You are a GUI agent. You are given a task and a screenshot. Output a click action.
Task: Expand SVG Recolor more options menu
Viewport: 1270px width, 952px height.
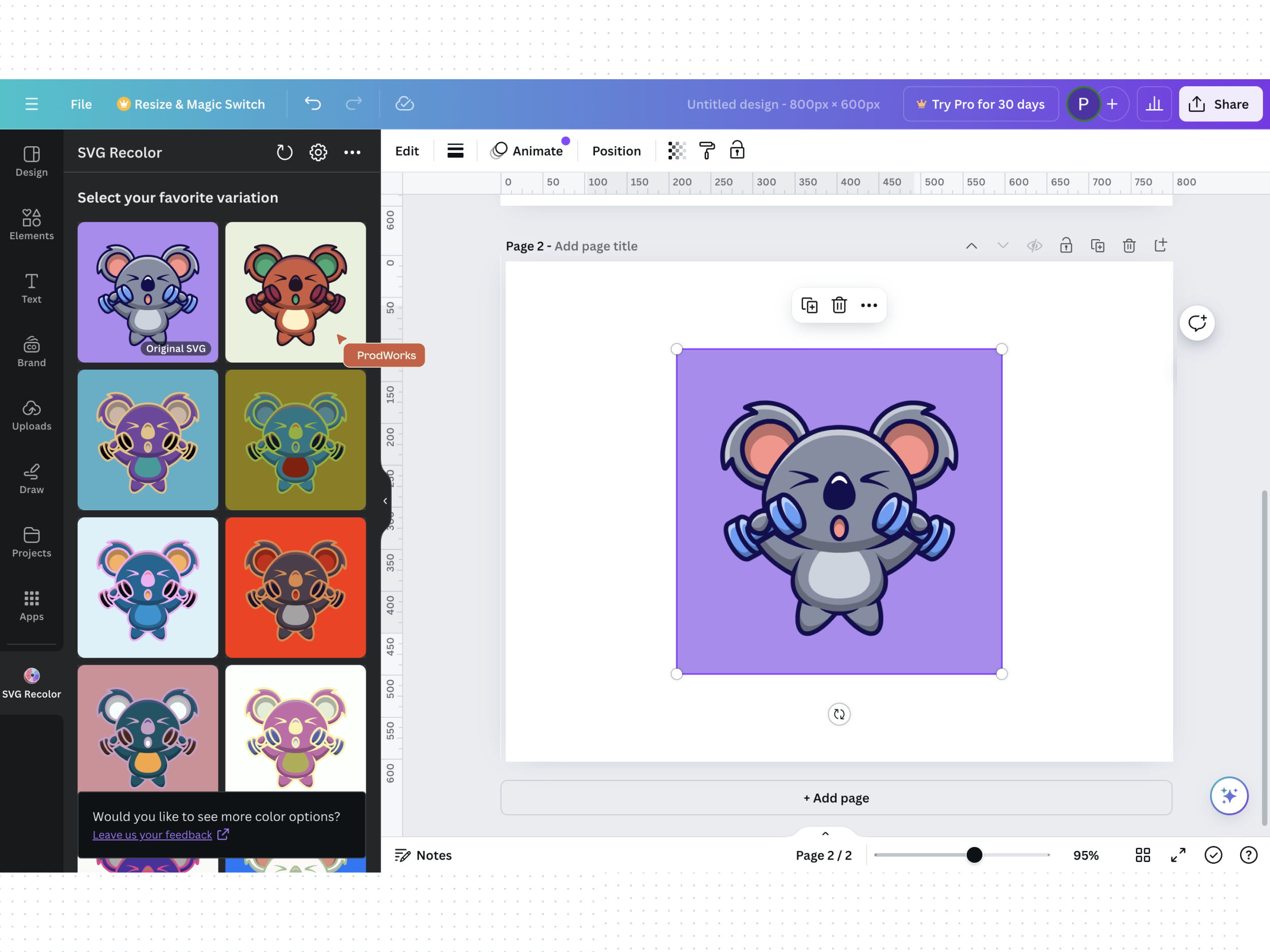click(x=352, y=152)
